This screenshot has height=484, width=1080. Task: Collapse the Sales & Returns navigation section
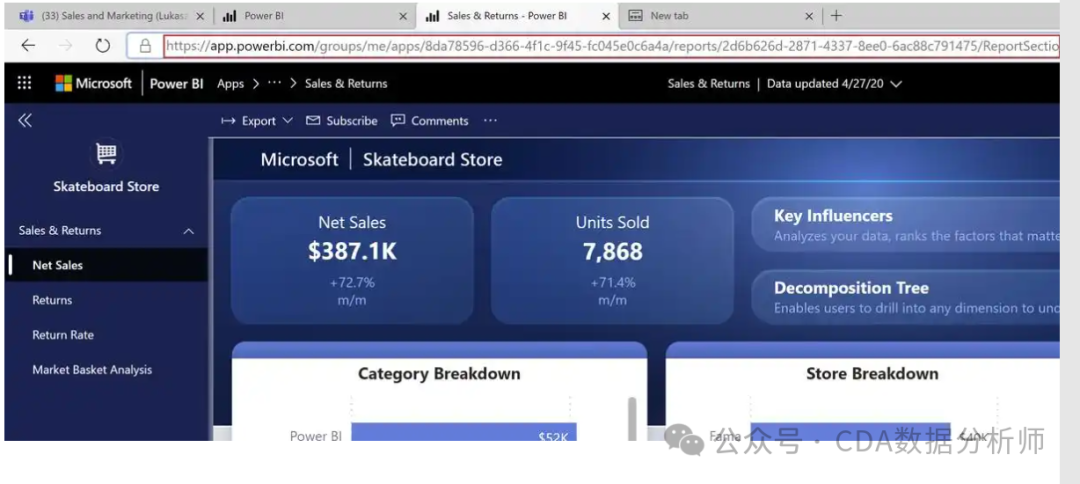tap(188, 231)
